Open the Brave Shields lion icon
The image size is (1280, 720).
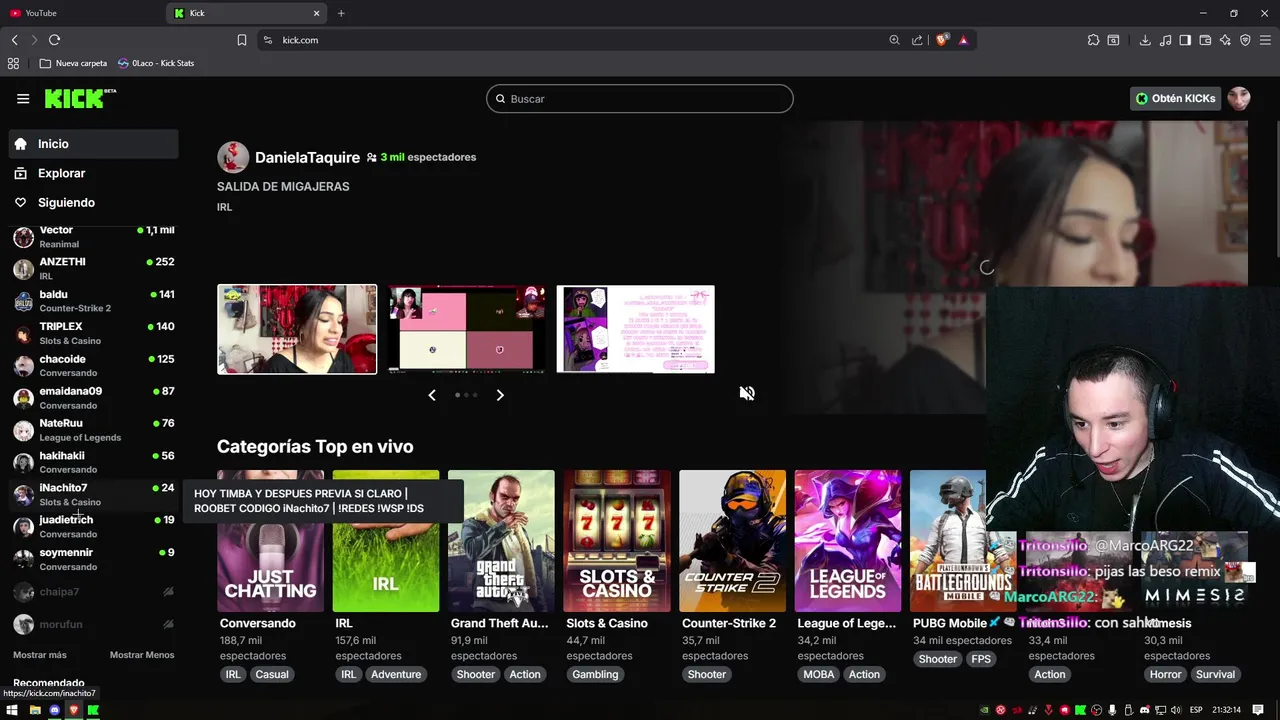point(942,40)
